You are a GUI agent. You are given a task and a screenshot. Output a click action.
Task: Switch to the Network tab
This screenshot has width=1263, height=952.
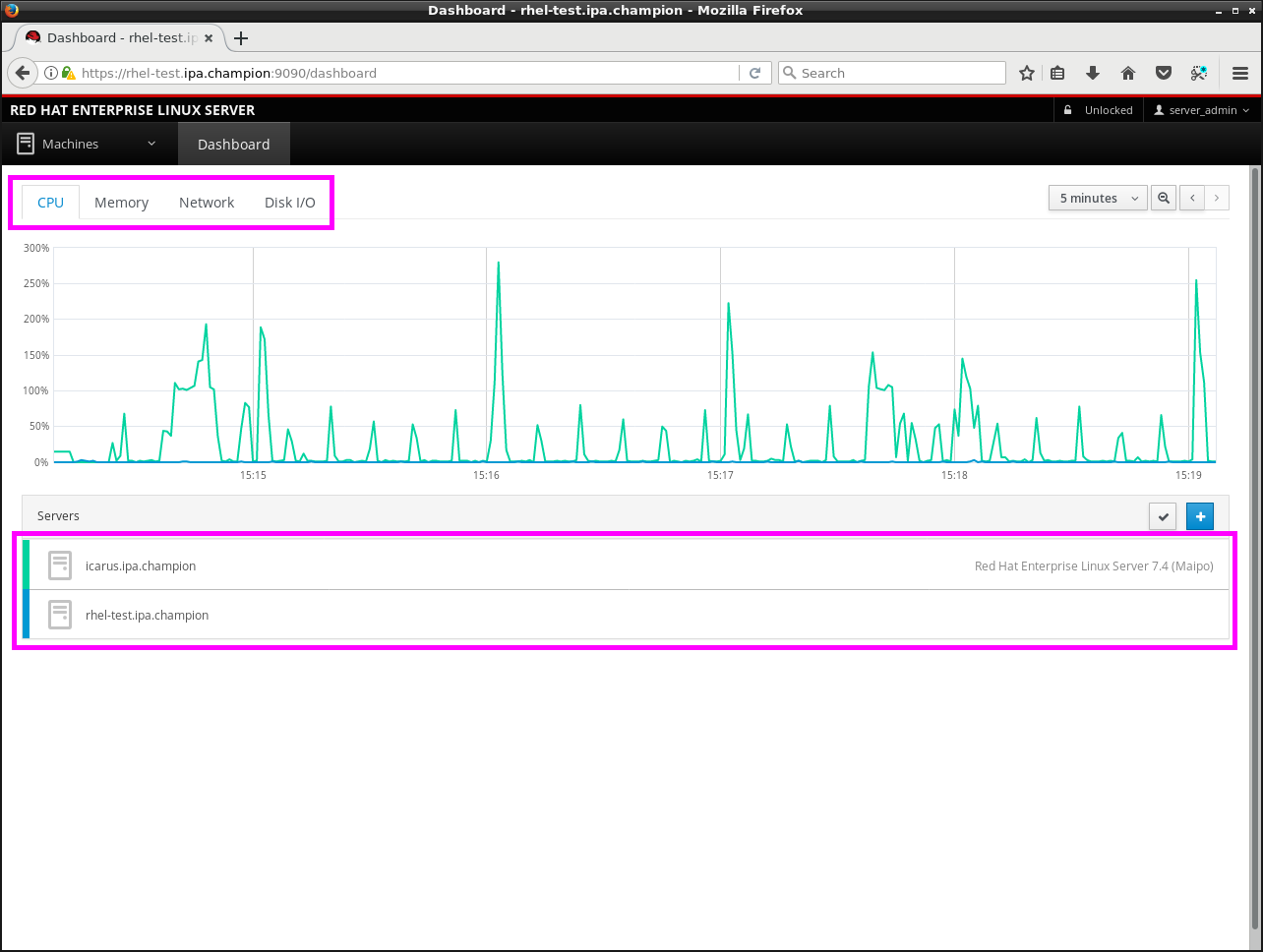coord(207,203)
